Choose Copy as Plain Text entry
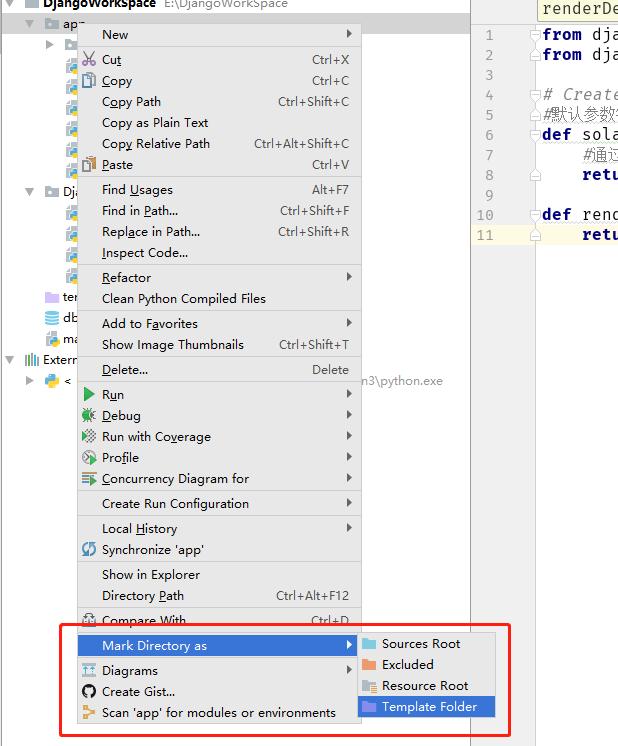 click(219, 123)
